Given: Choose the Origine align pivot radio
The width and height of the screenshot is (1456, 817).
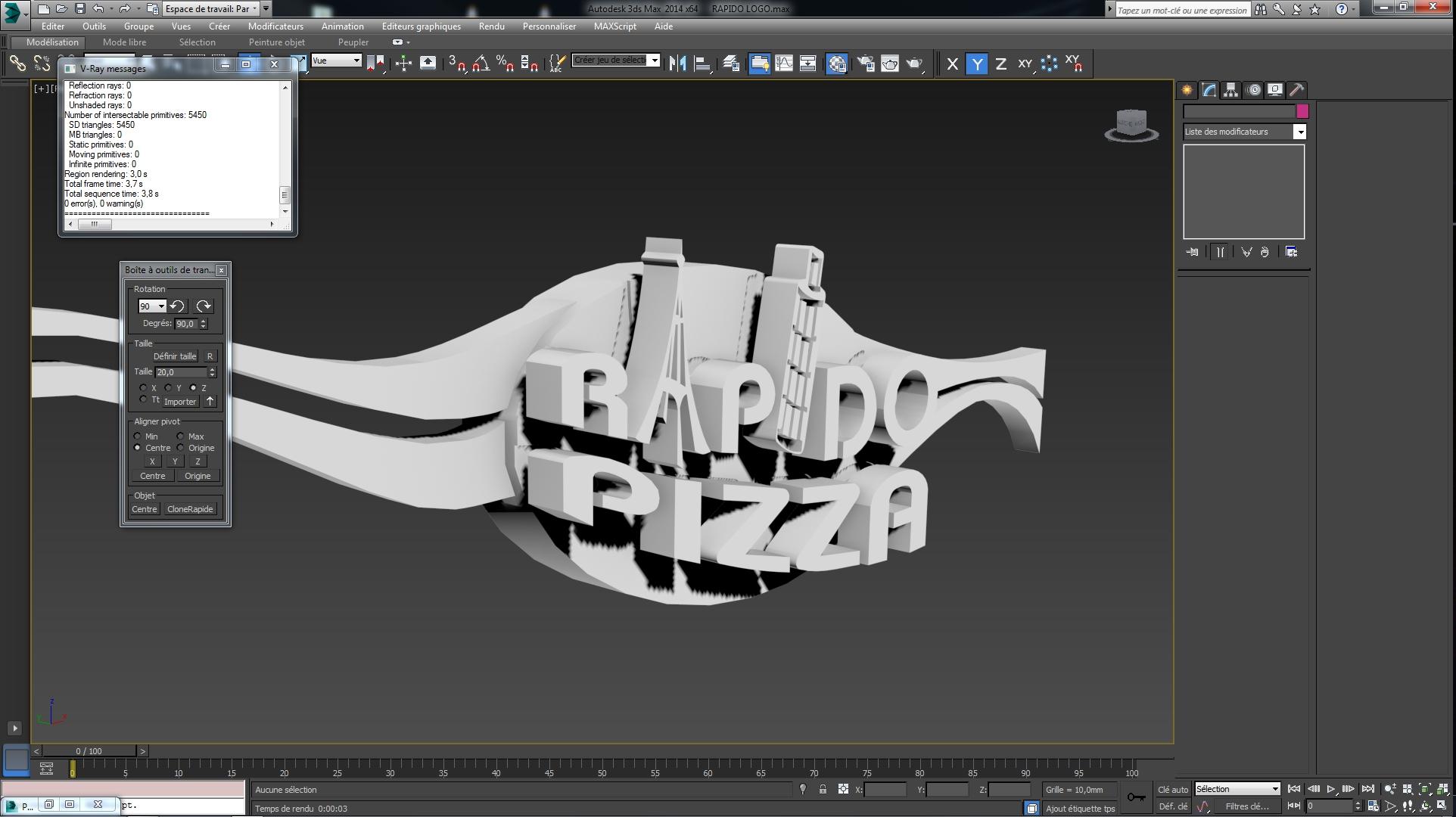Looking at the screenshot, I should click(x=180, y=448).
